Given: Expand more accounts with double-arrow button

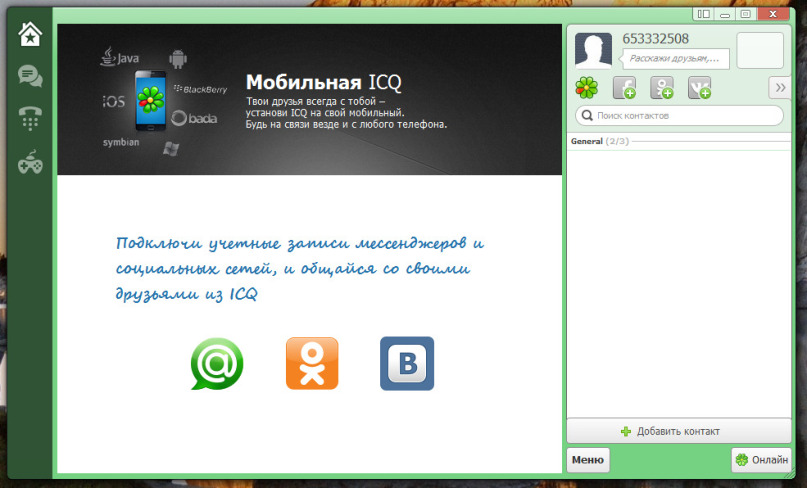Looking at the screenshot, I should click(780, 88).
